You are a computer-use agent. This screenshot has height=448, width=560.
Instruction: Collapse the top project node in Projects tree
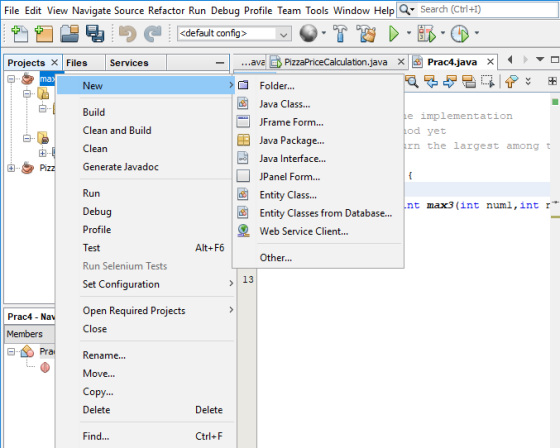point(11,79)
